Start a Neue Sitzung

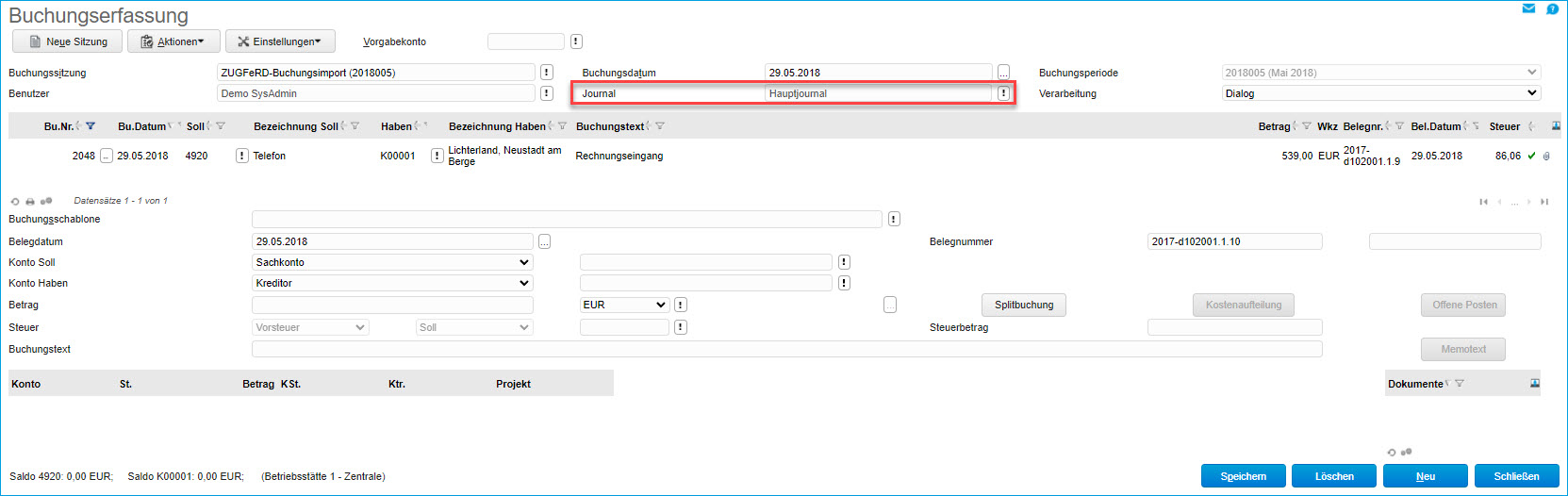point(67,41)
